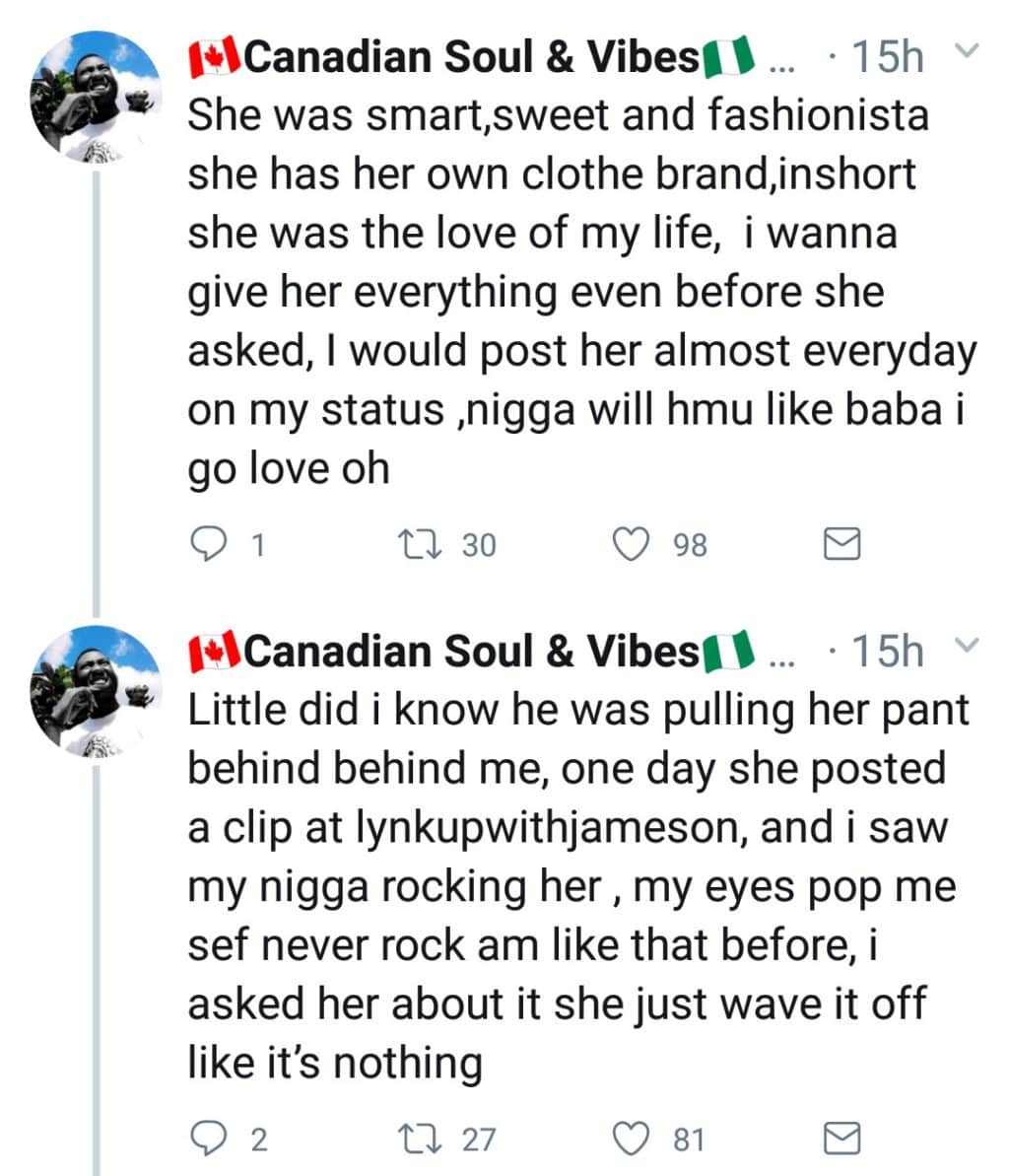
Task: View the 27 retweets count on second tweet
Action: click(479, 1141)
